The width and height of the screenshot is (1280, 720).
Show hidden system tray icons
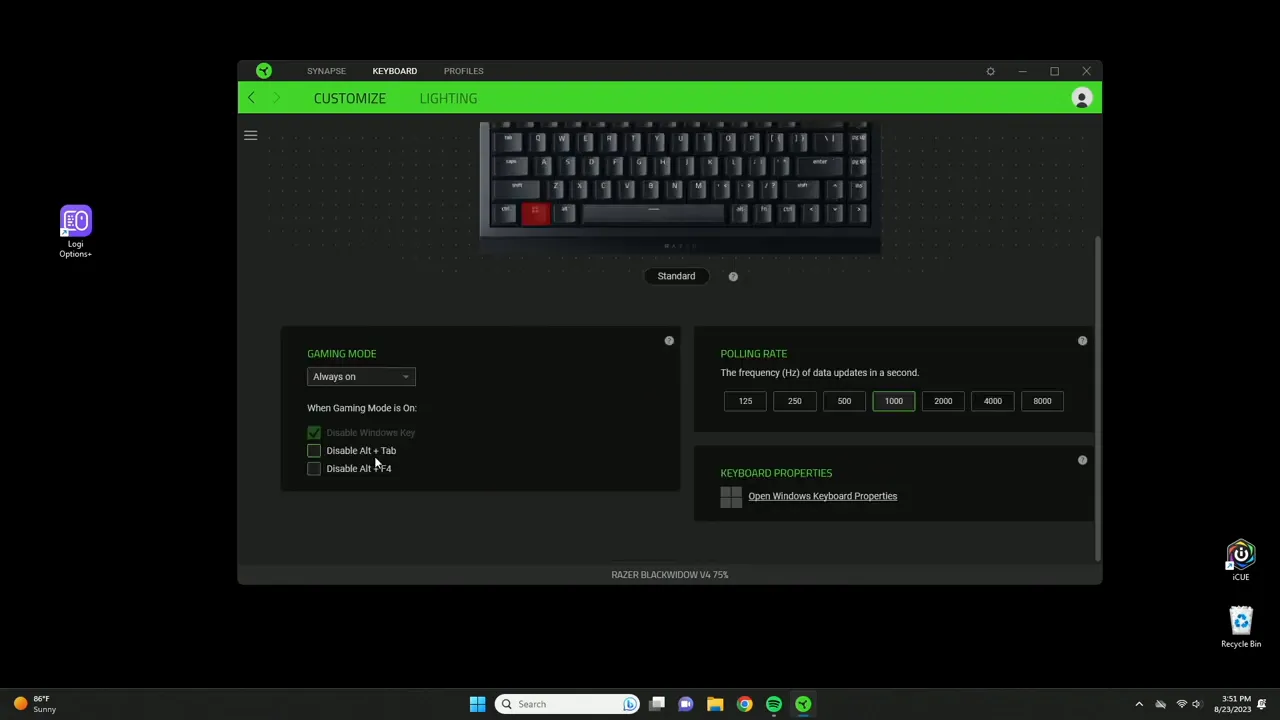1139,704
